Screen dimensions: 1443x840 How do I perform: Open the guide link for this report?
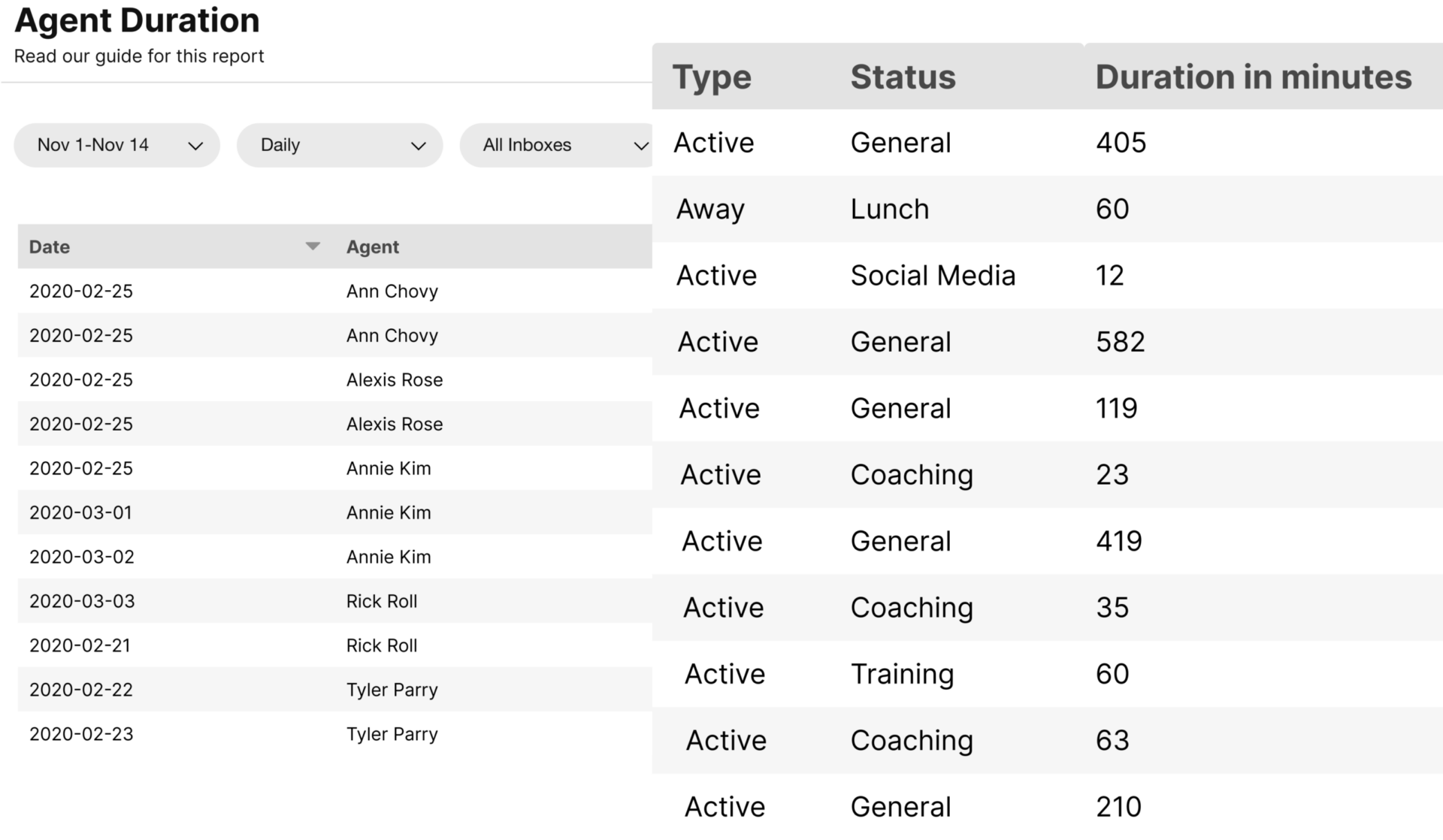coord(140,55)
